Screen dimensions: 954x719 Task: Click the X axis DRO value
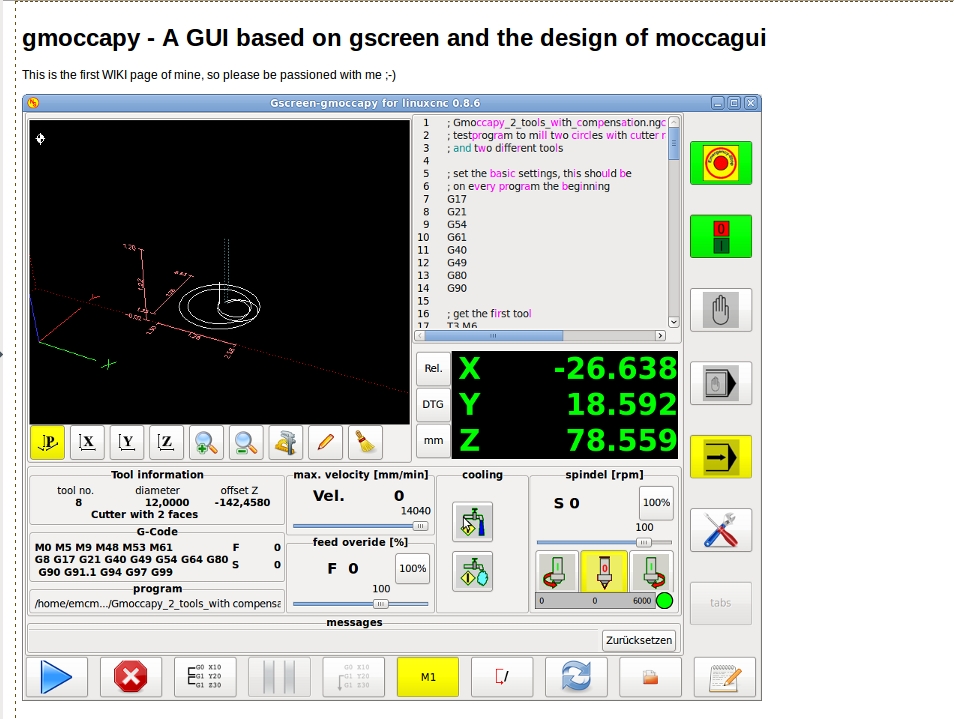pyautogui.click(x=615, y=369)
